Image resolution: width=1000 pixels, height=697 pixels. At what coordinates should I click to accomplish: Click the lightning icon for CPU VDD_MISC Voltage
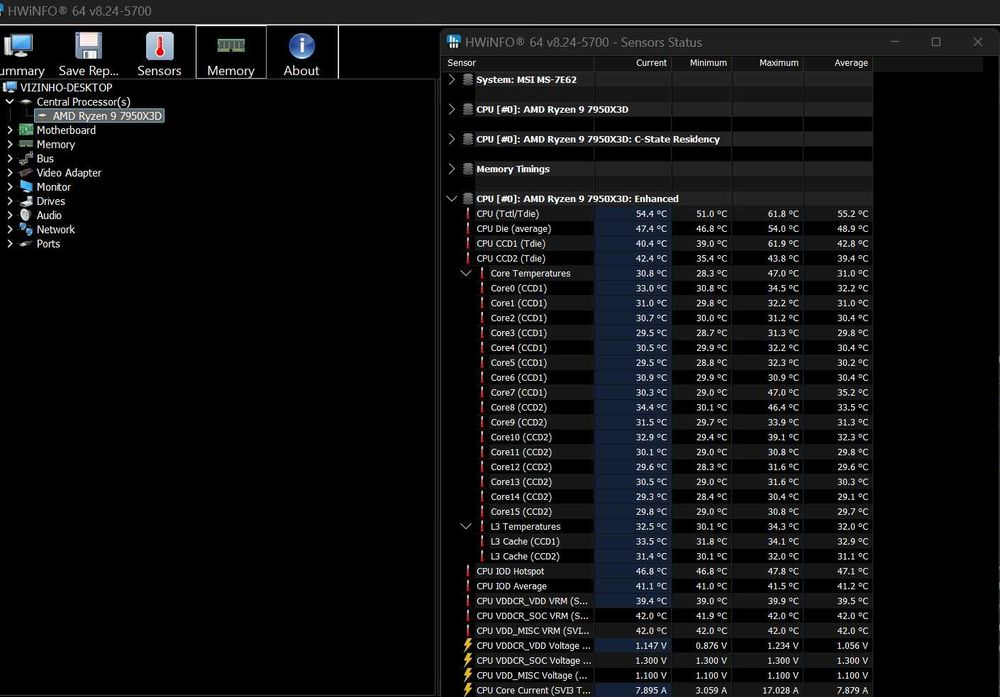coord(467,675)
